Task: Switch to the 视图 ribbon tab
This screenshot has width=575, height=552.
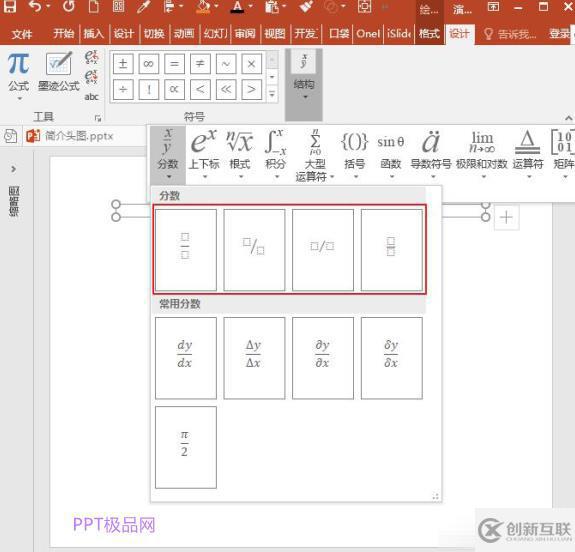Action: (x=275, y=34)
